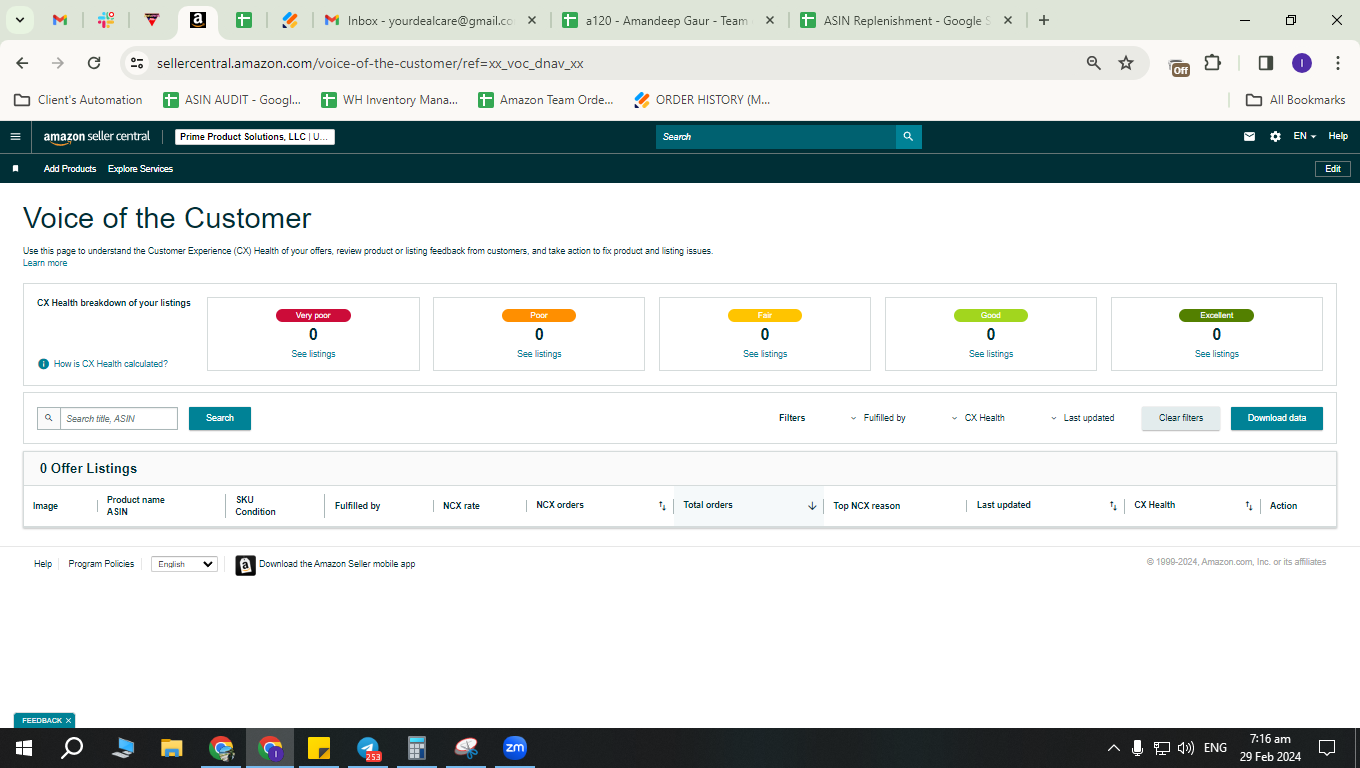Open the English language selector in footer

[x=184, y=564]
